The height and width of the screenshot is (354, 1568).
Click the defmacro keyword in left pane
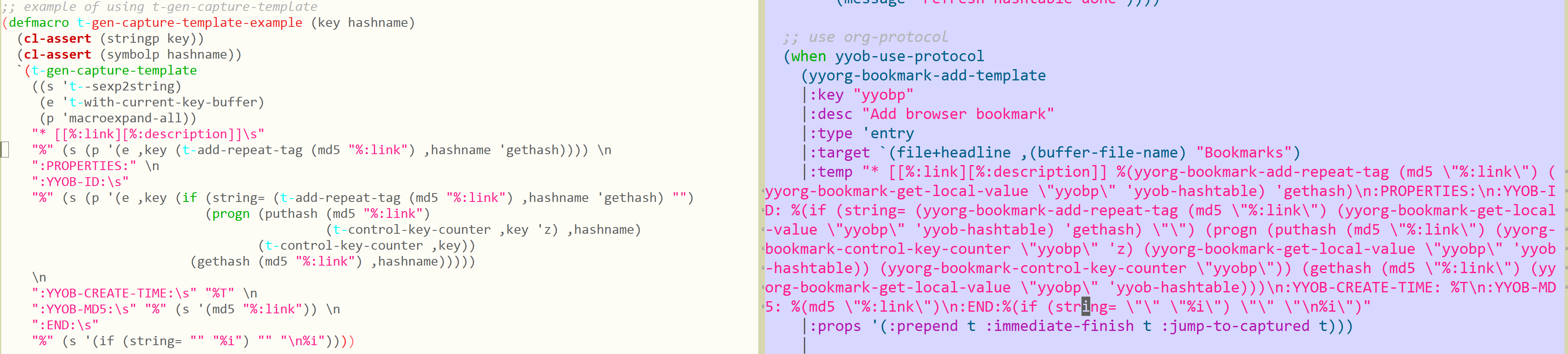tap(39, 23)
